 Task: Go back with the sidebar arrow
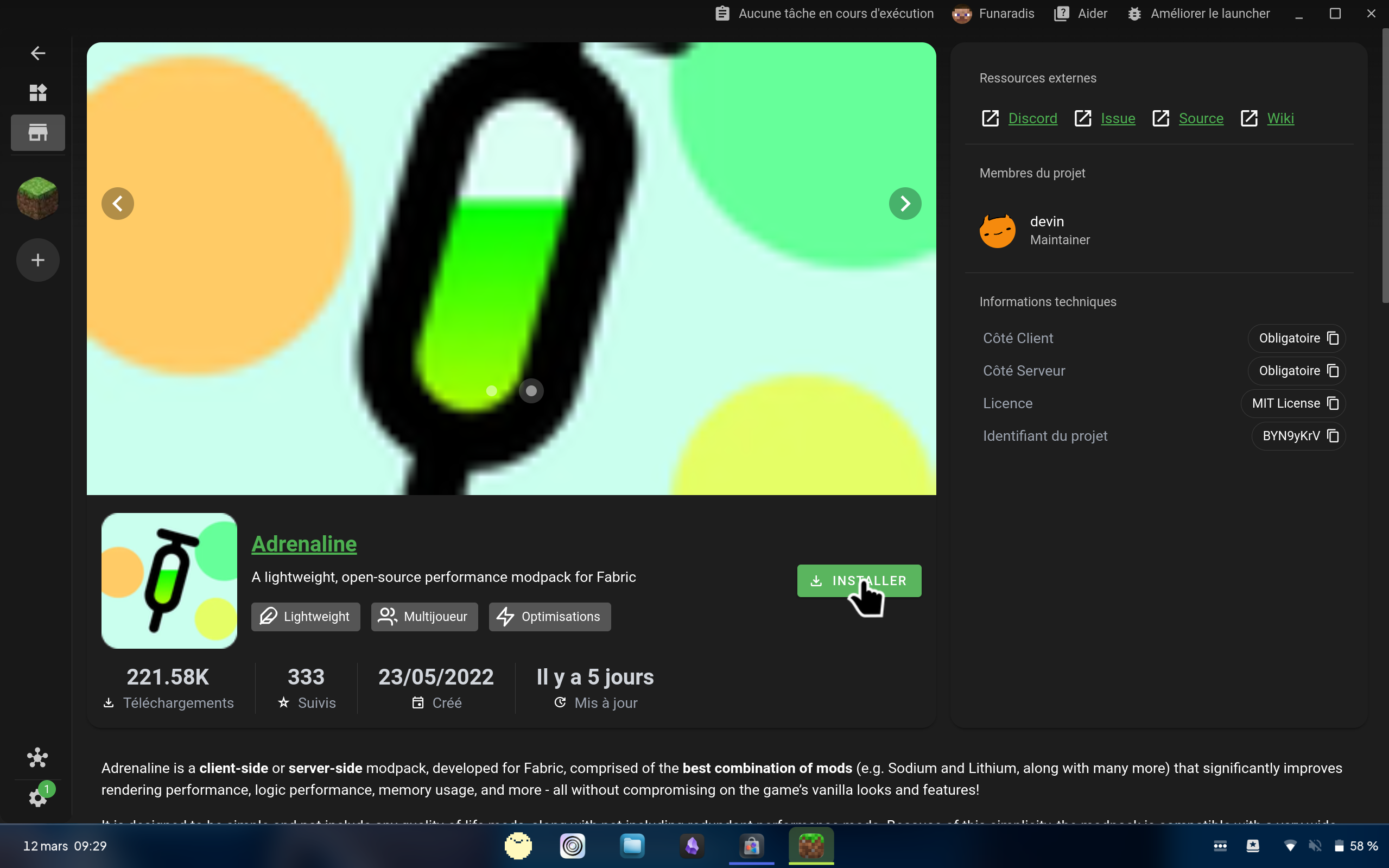tap(38, 53)
